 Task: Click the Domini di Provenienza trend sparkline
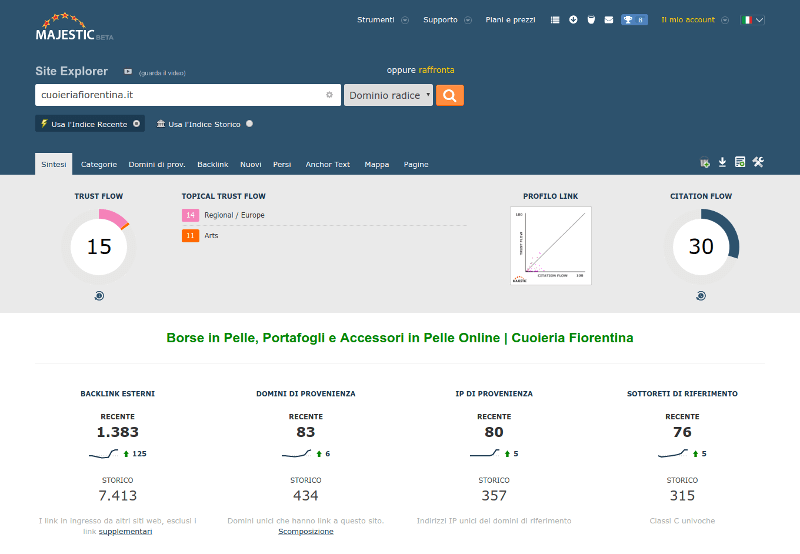(296, 454)
